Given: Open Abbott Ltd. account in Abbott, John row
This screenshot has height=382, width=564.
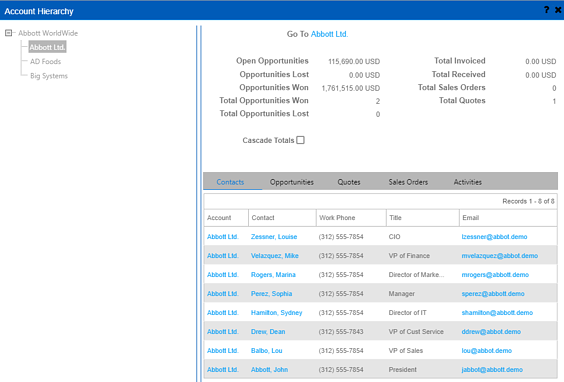Looking at the screenshot, I should pyautogui.click(x=223, y=370).
